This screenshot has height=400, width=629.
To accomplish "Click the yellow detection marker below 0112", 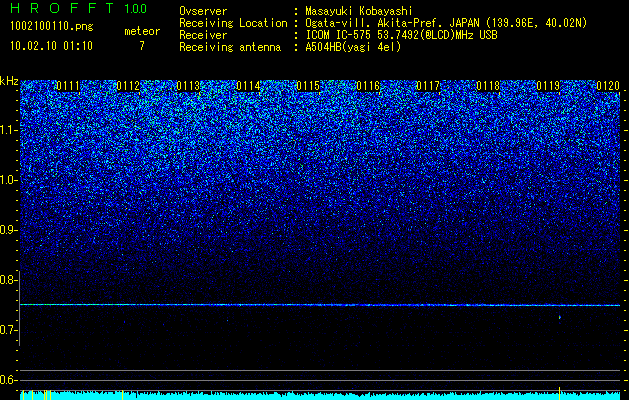I will tap(122, 395).
